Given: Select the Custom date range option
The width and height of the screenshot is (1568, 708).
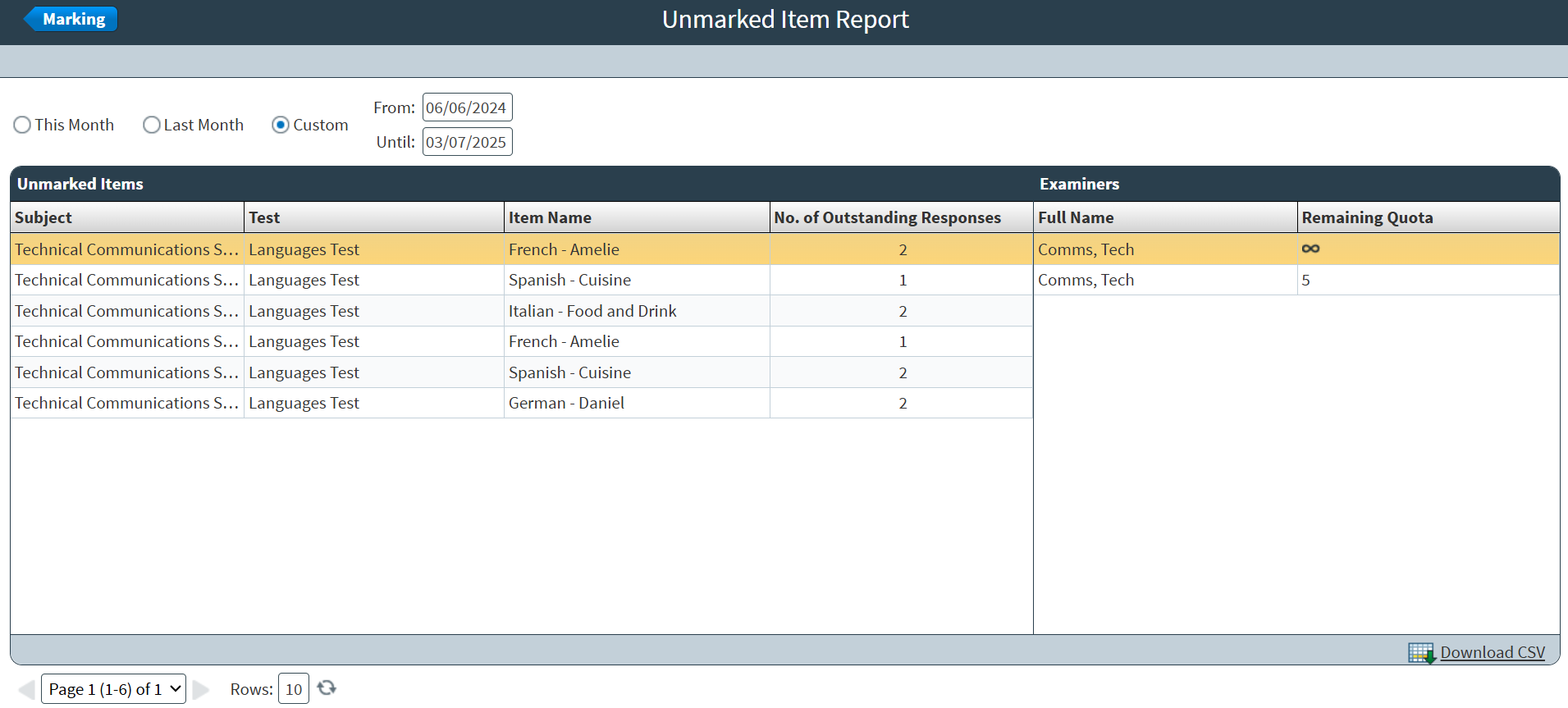Looking at the screenshot, I should 281,125.
